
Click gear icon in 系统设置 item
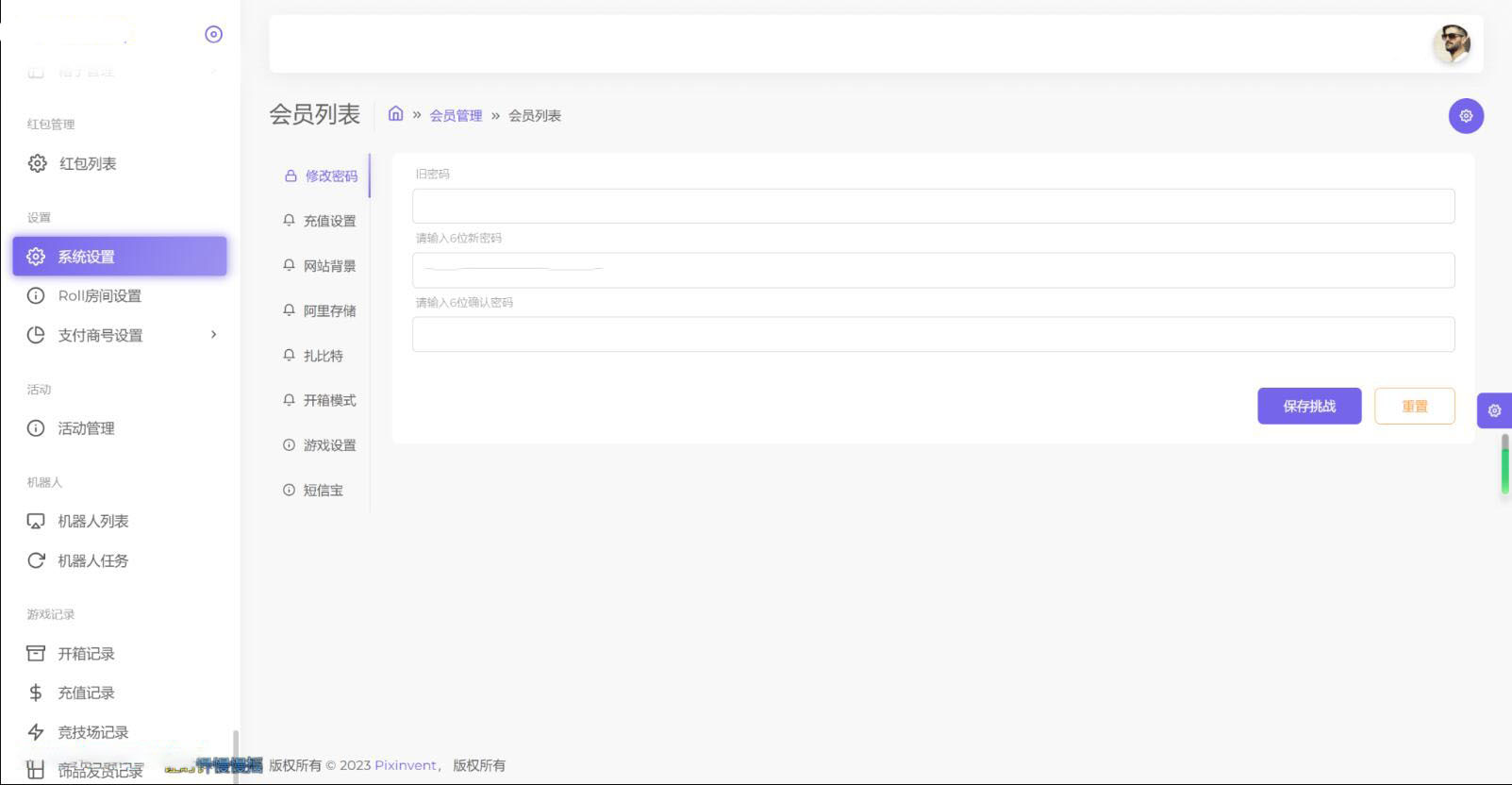(36, 257)
